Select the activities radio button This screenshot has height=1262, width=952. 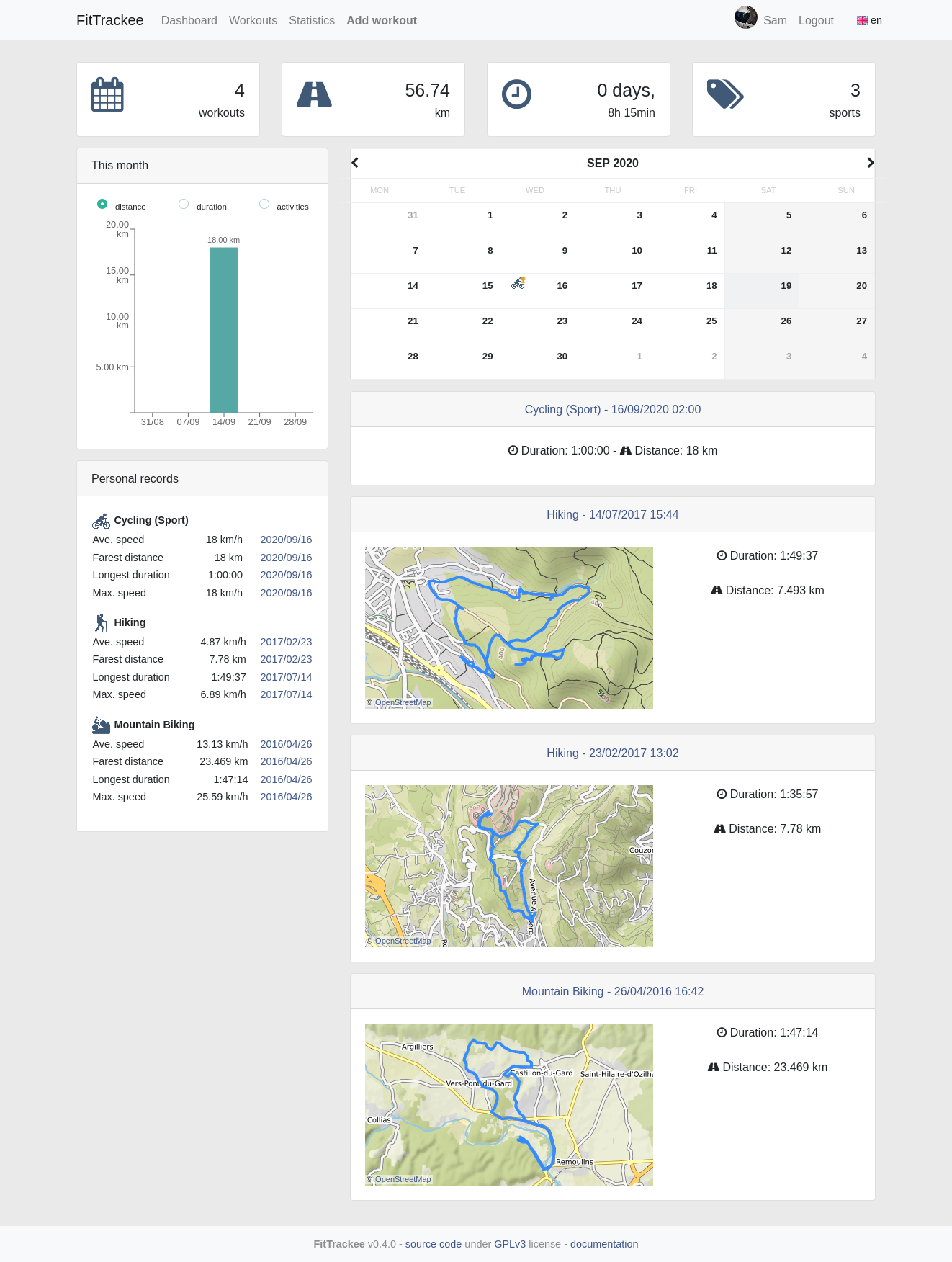click(x=264, y=205)
